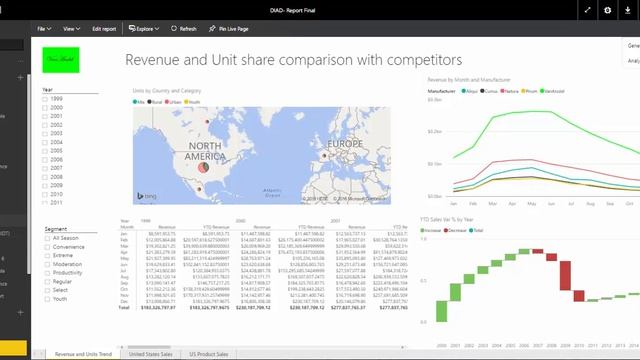The height and width of the screenshot is (360, 640).
Task: Check the Youth segment checkbox
Action: tap(47, 299)
